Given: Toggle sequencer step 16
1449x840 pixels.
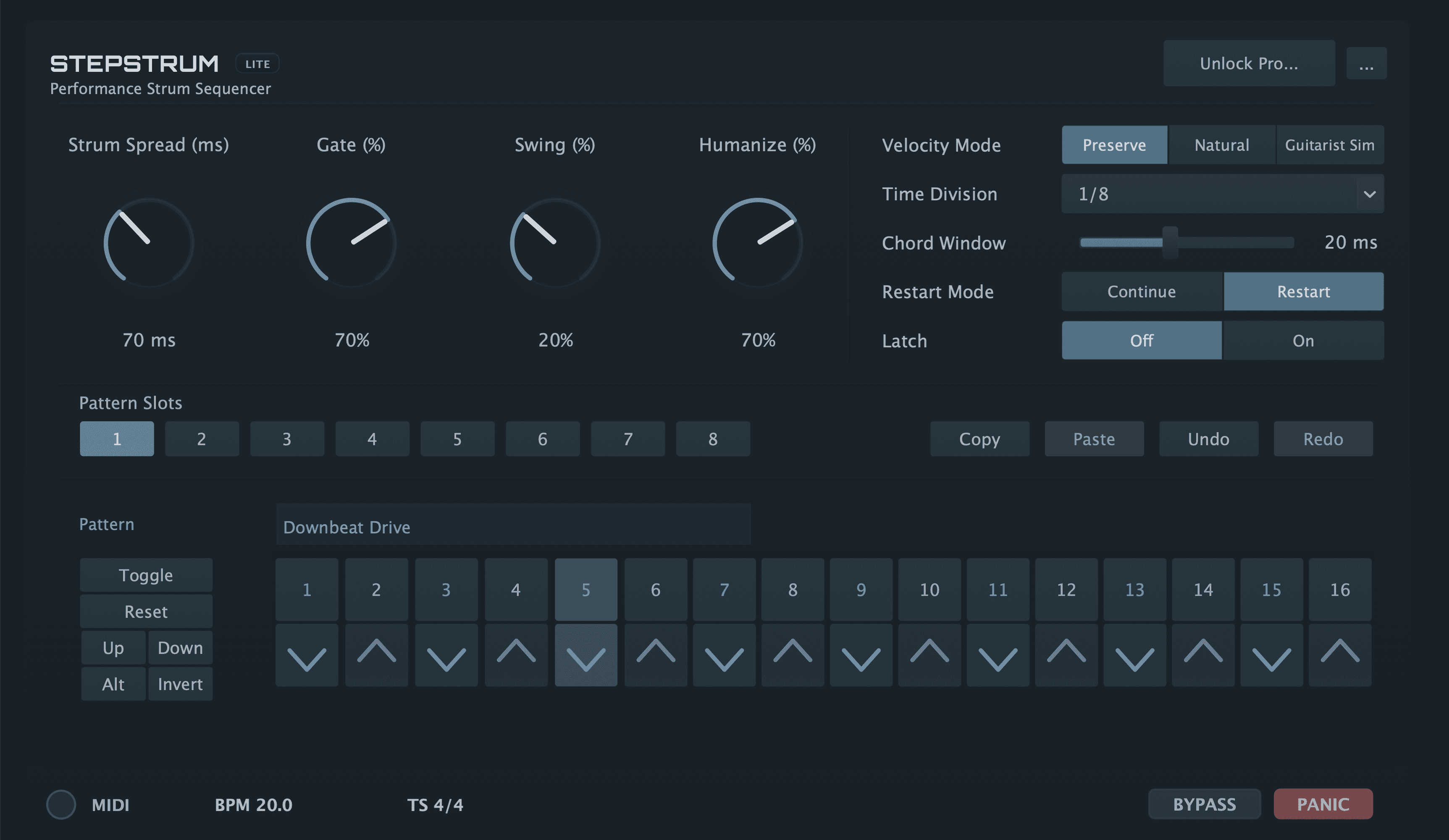Looking at the screenshot, I should click(1340, 589).
